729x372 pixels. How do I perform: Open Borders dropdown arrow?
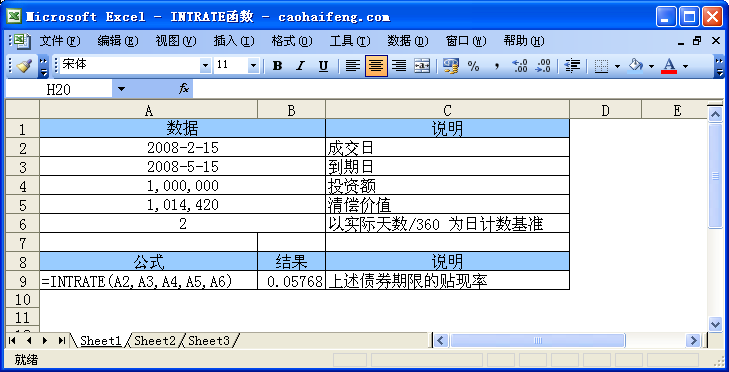tap(617, 66)
